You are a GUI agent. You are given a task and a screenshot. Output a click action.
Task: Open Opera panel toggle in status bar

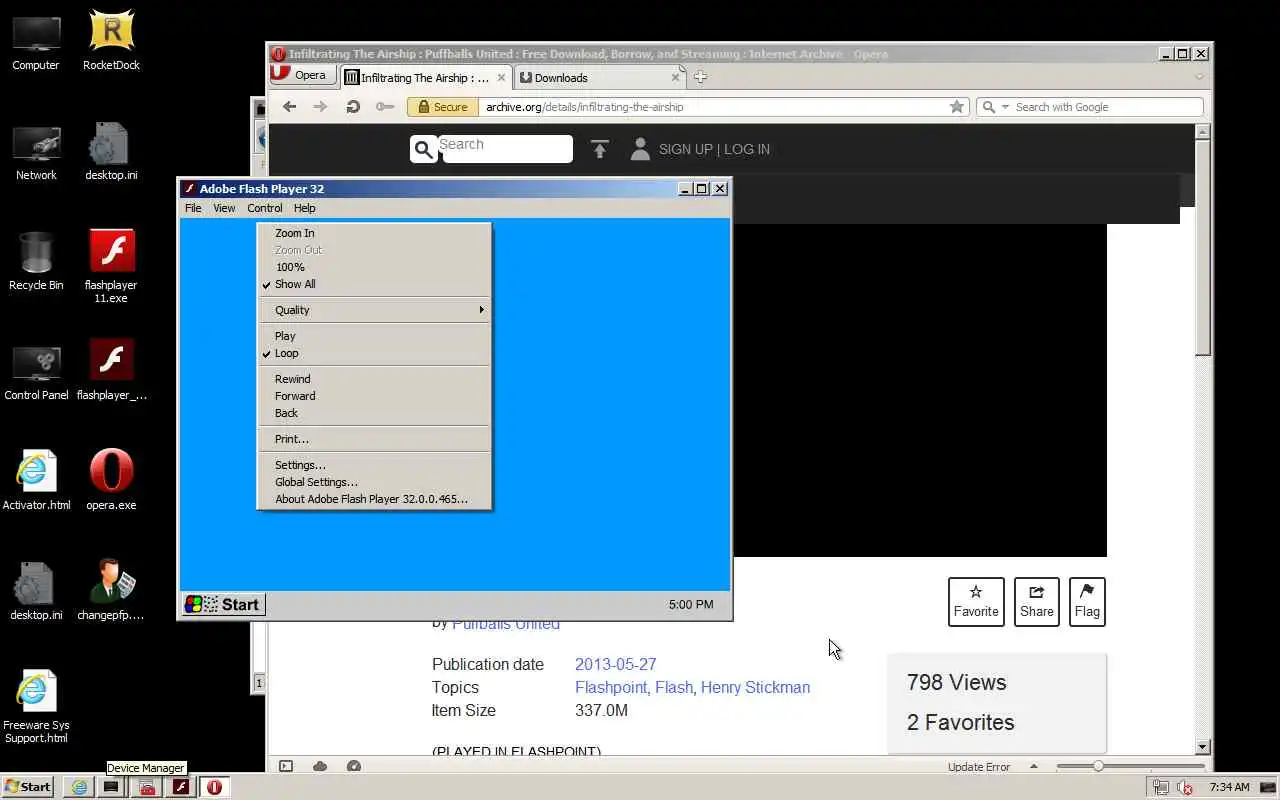coord(286,767)
